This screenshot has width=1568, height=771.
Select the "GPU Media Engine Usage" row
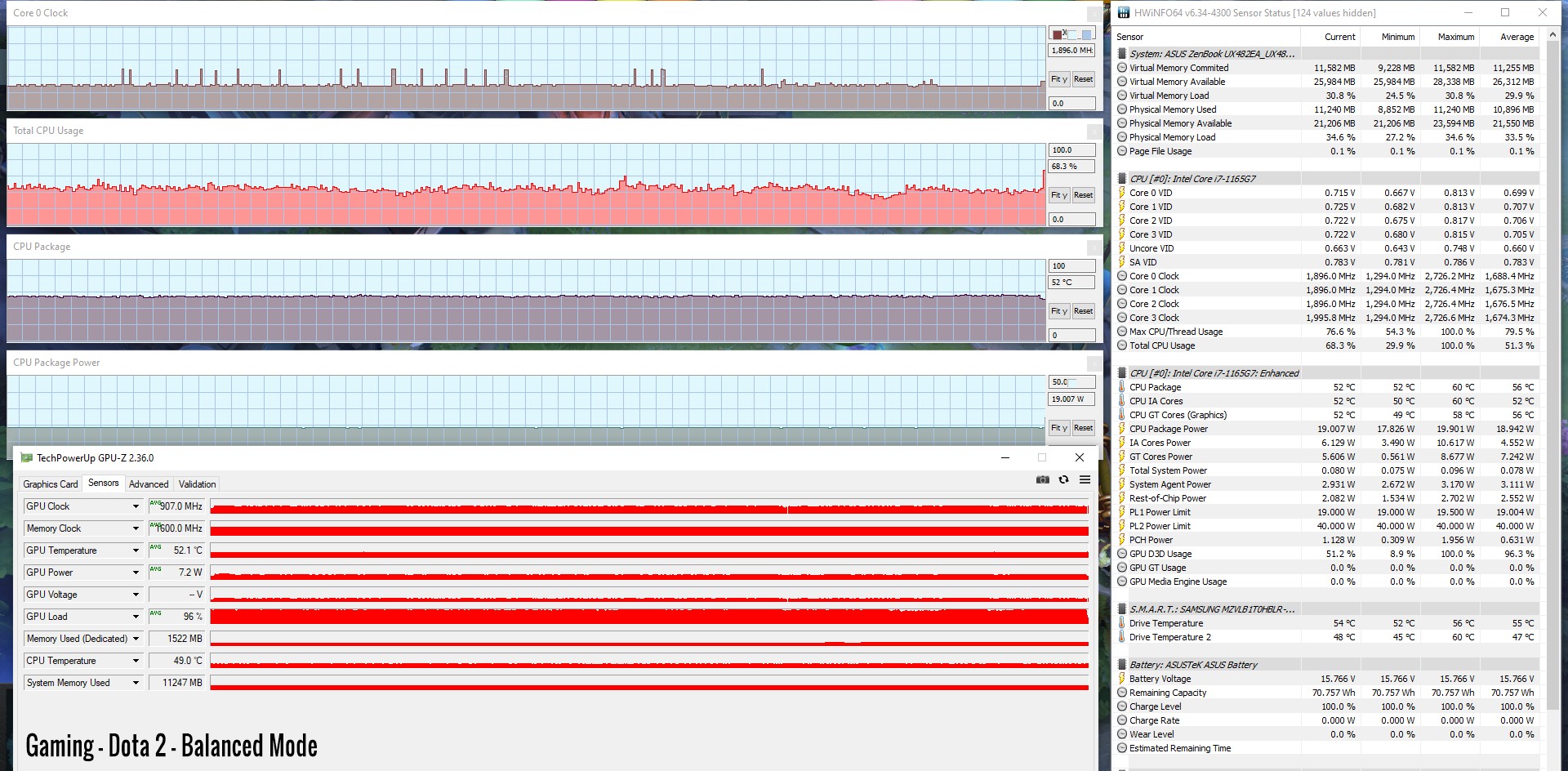click(1327, 582)
